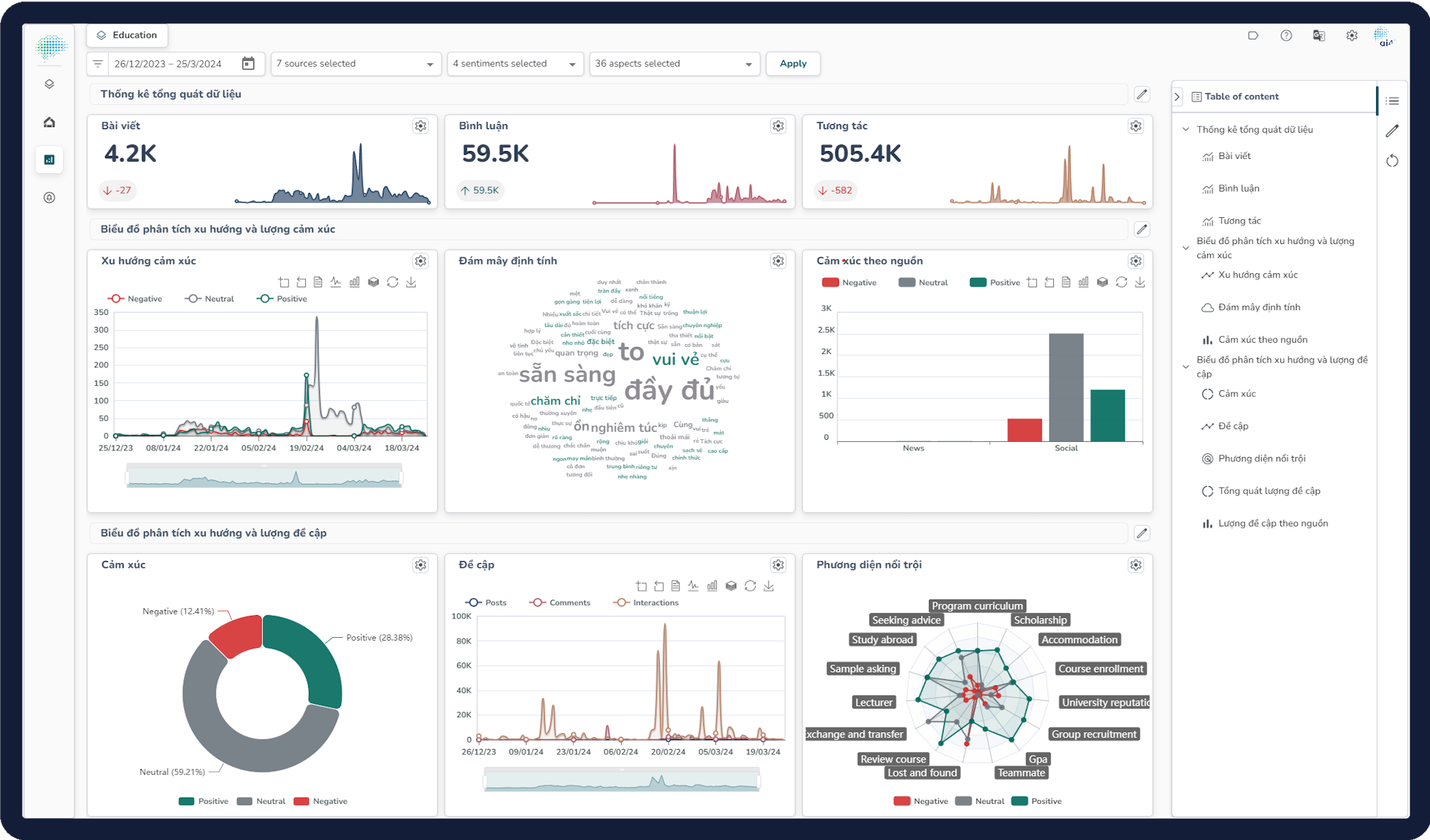Toggle Negative legend in Cảm xúc theo nguồn
Screen dimensions: 1430x840
coord(849,282)
